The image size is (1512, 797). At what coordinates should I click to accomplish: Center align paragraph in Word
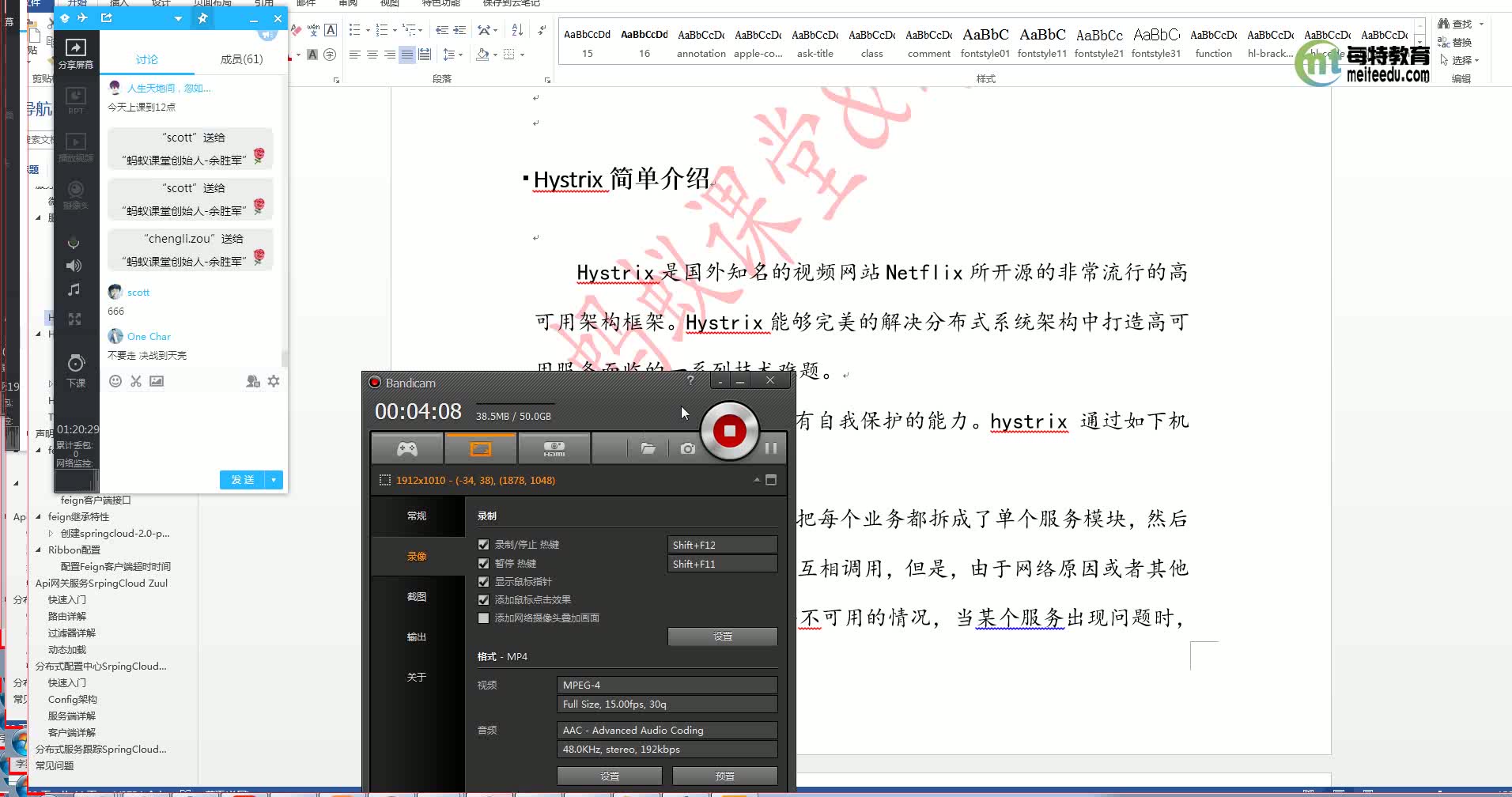[x=372, y=55]
